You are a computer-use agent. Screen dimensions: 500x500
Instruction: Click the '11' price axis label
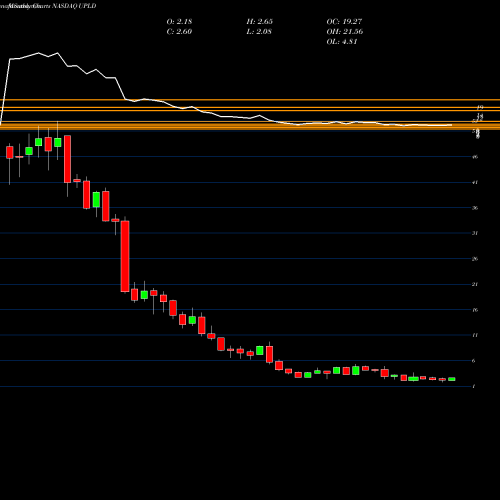[x=475, y=335]
